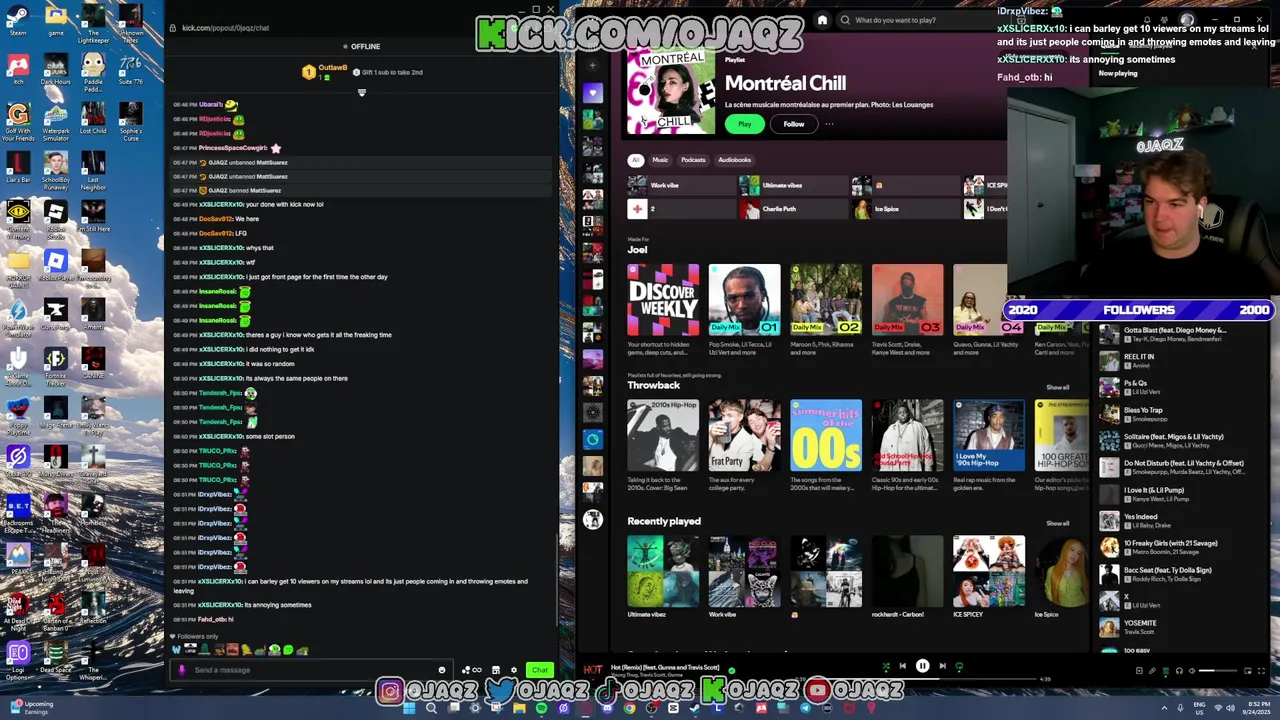Toggle repeat mode in Spotify player
This screenshot has width=1280, height=720.
[959, 666]
